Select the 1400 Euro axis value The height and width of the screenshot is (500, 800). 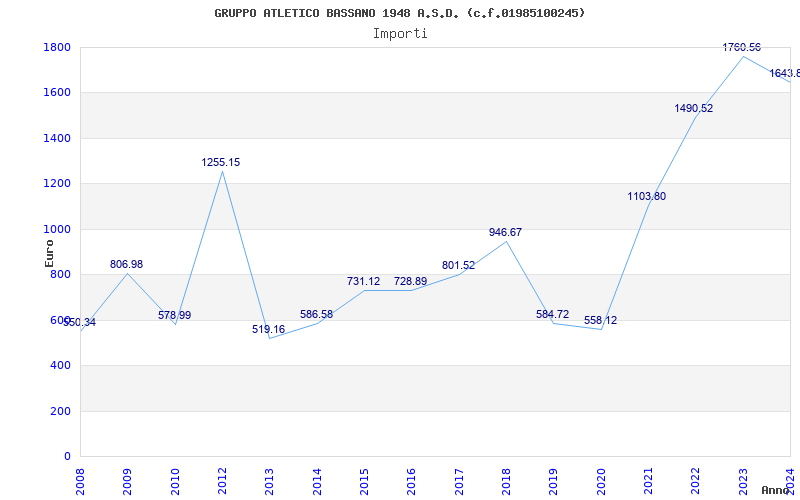(x=57, y=138)
